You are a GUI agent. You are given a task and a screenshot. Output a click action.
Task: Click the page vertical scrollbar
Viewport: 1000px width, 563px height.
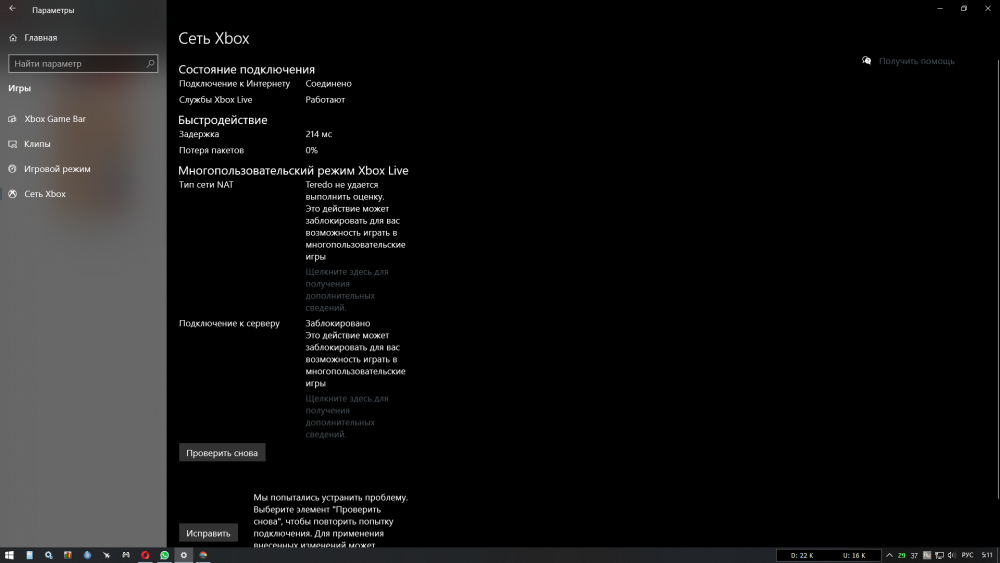click(997, 279)
